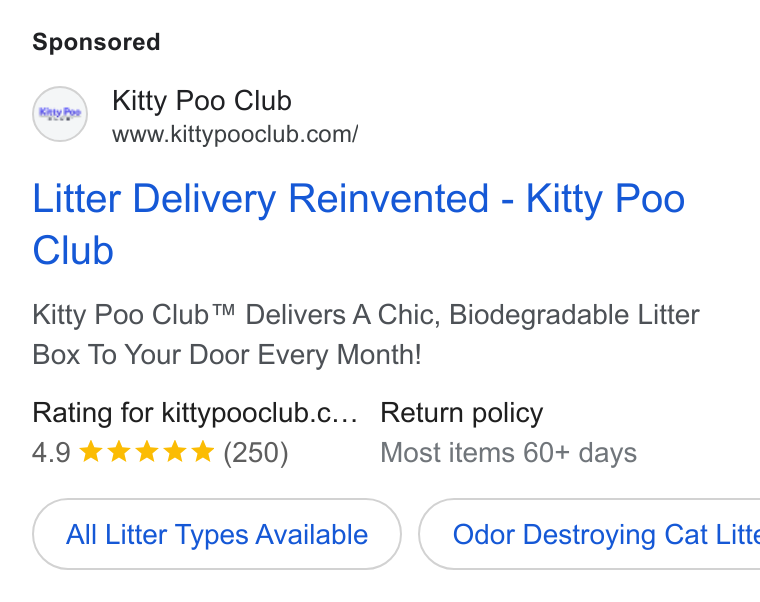Click the rightmost gold rating star
The image size is (760, 602).
203,452
